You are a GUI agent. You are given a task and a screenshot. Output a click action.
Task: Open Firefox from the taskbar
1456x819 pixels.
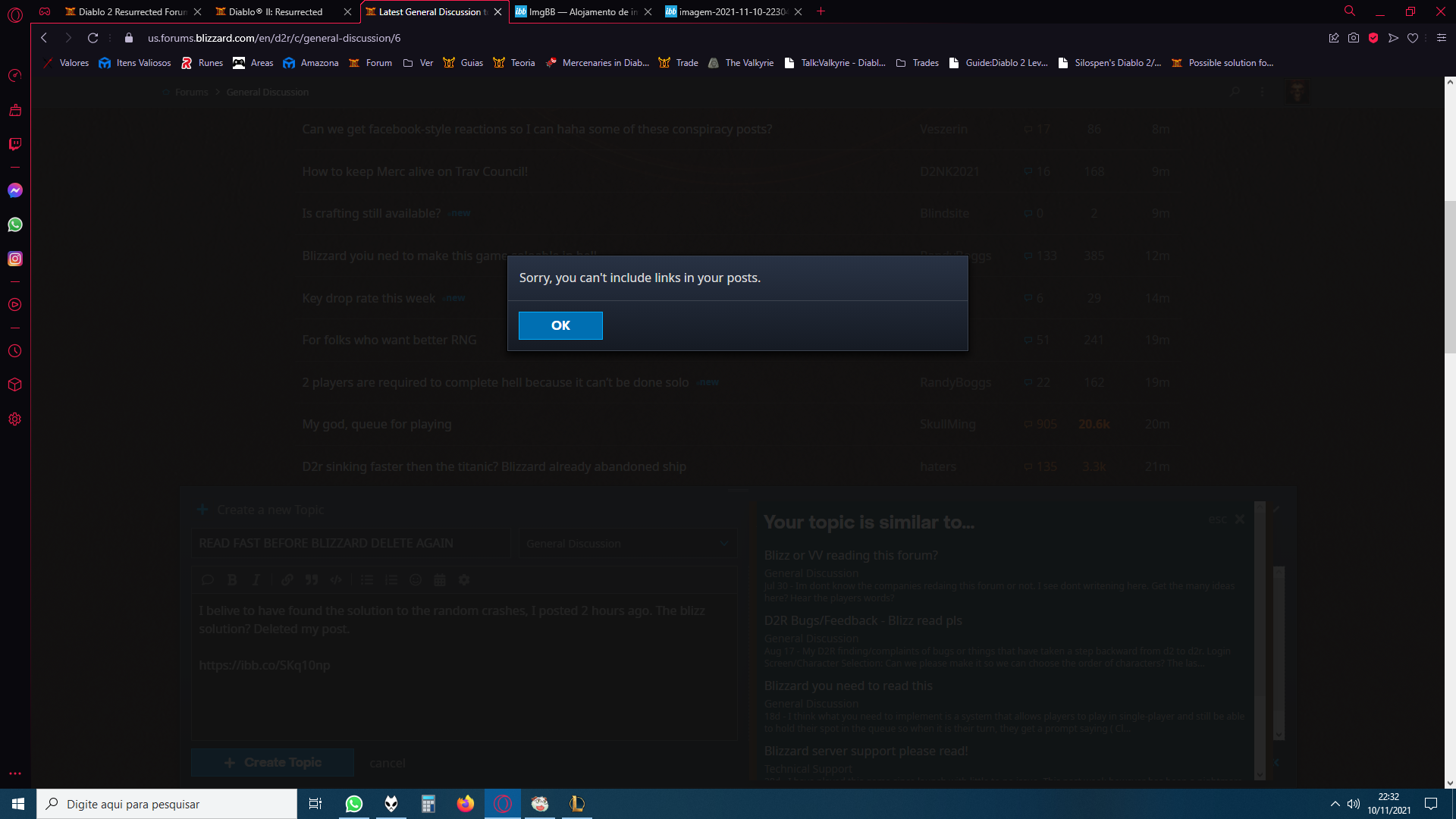tap(465, 804)
